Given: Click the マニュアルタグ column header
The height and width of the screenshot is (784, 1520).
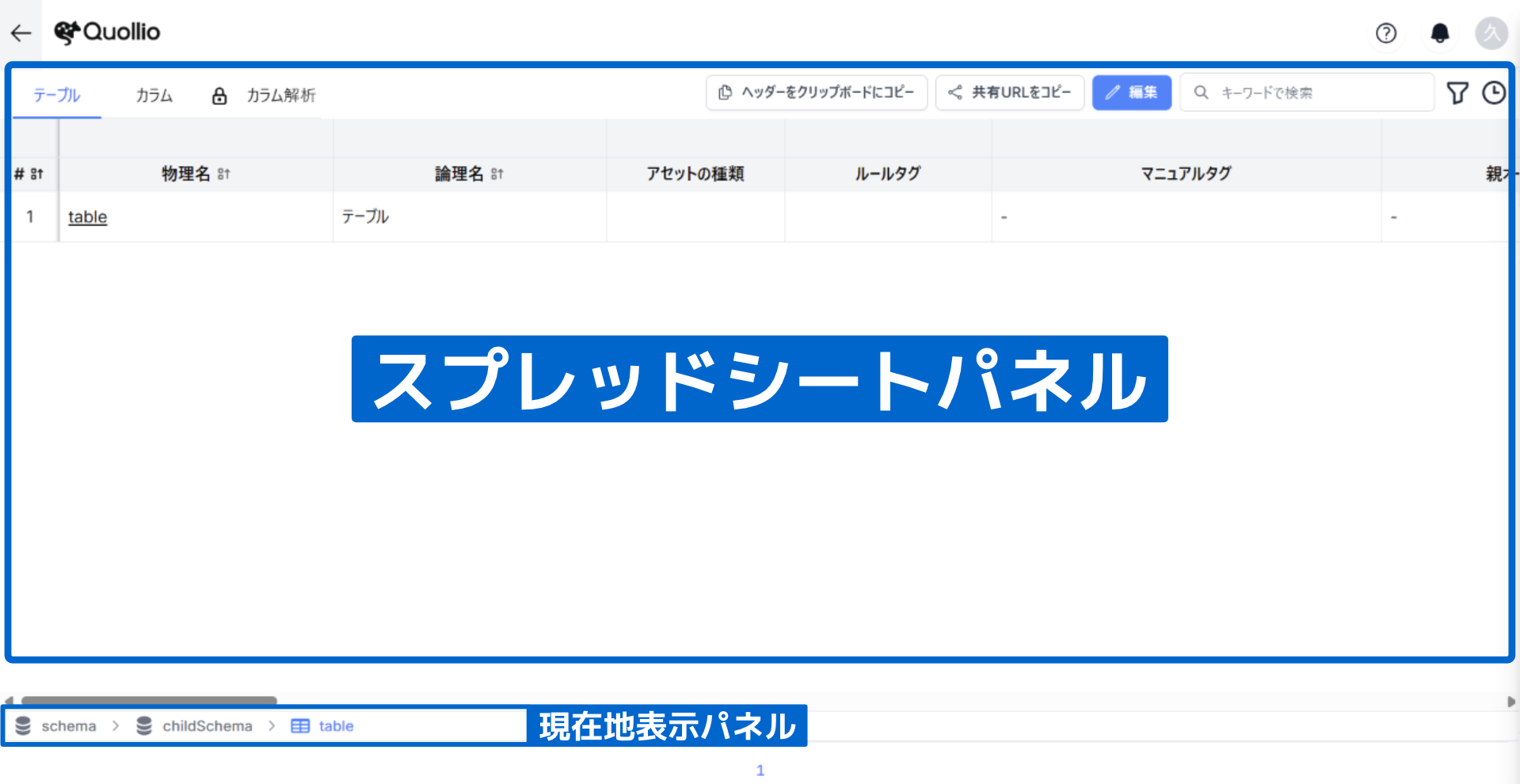Looking at the screenshot, I should (x=1187, y=174).
